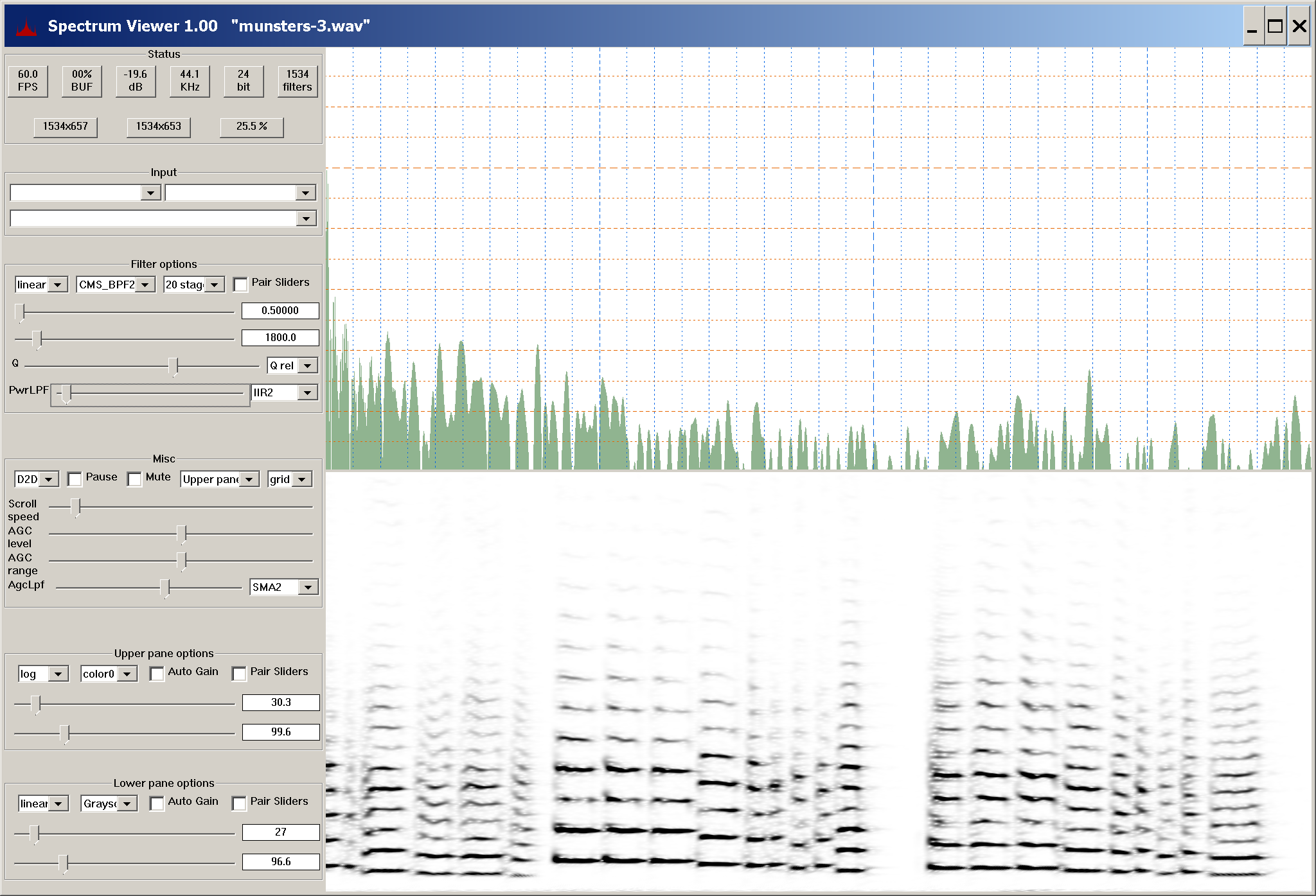Maximize the Spectrum Viewer window
This screenshot has width=1316, height=896.
click(x=1276, y=26)
